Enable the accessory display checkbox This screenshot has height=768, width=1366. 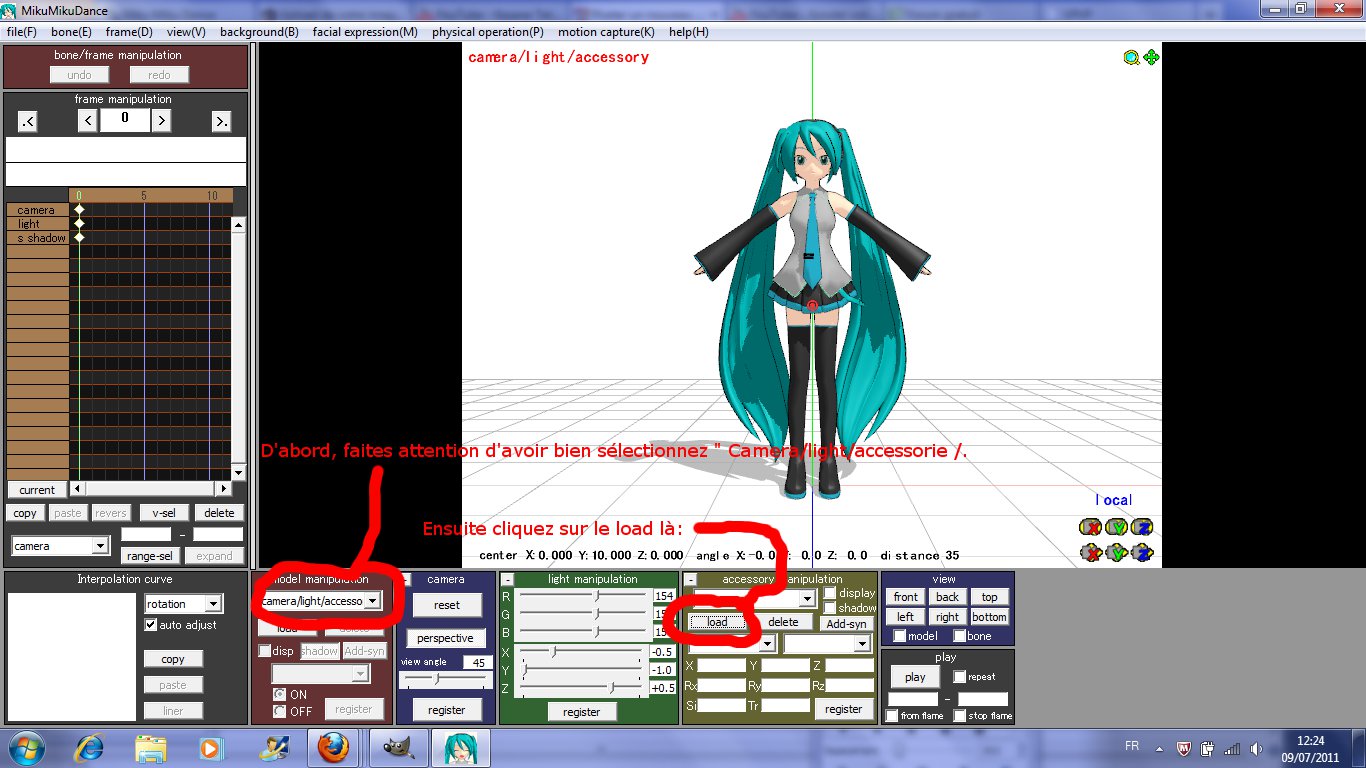point(829,593)
